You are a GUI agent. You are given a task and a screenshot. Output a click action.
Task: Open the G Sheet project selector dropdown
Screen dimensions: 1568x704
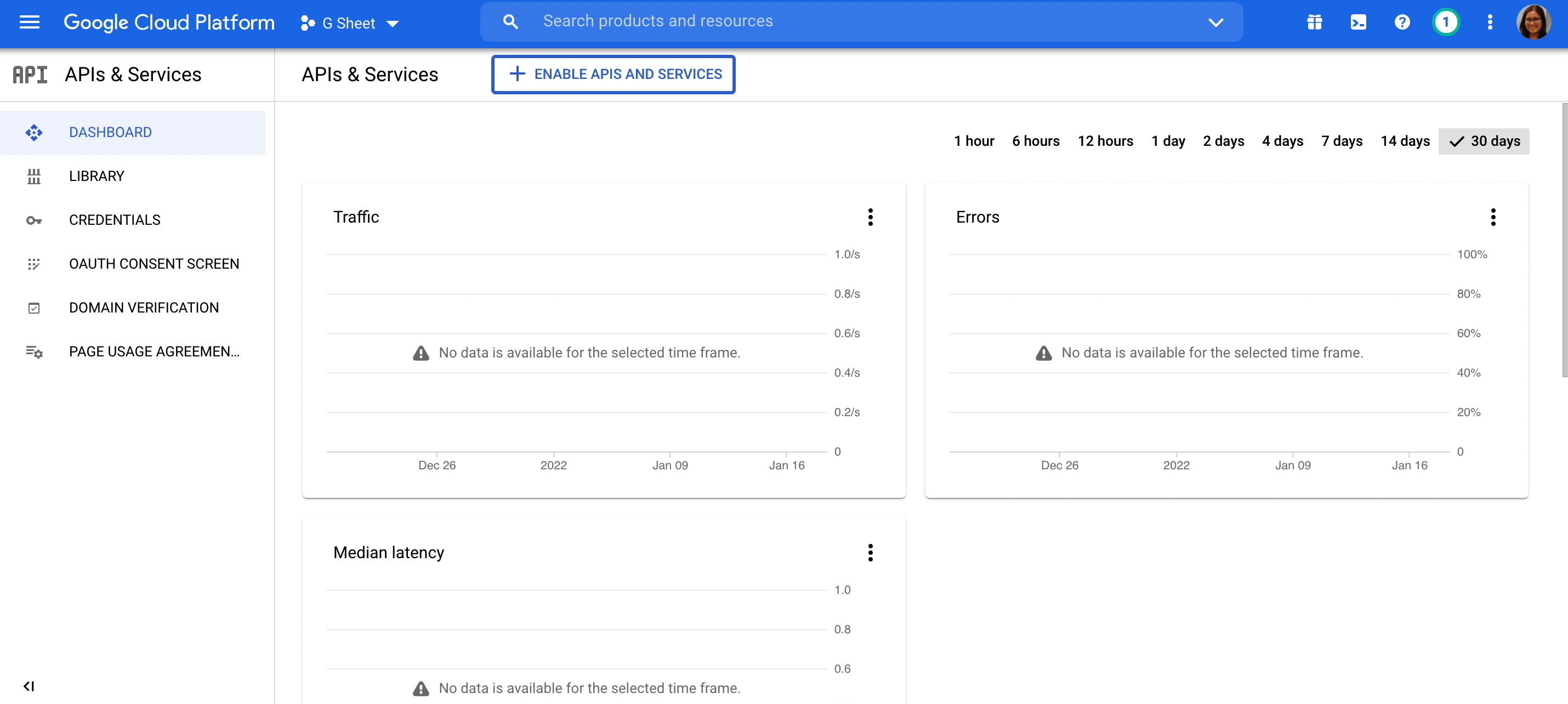[x=350, y=23]
